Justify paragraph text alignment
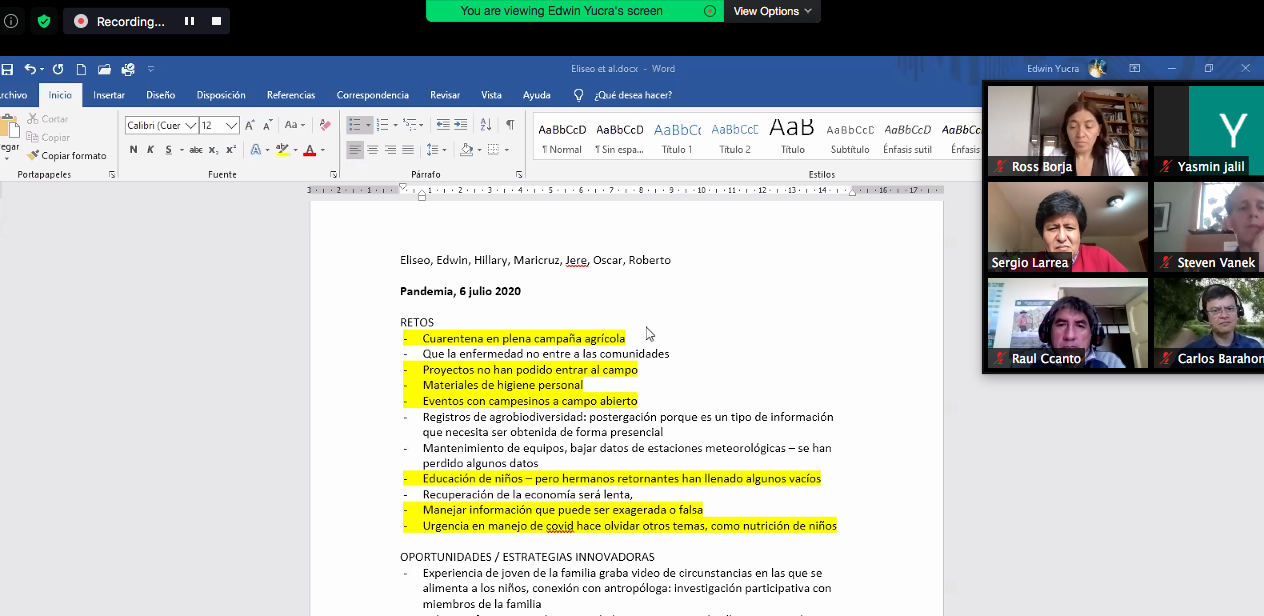 tap(408, 150)
